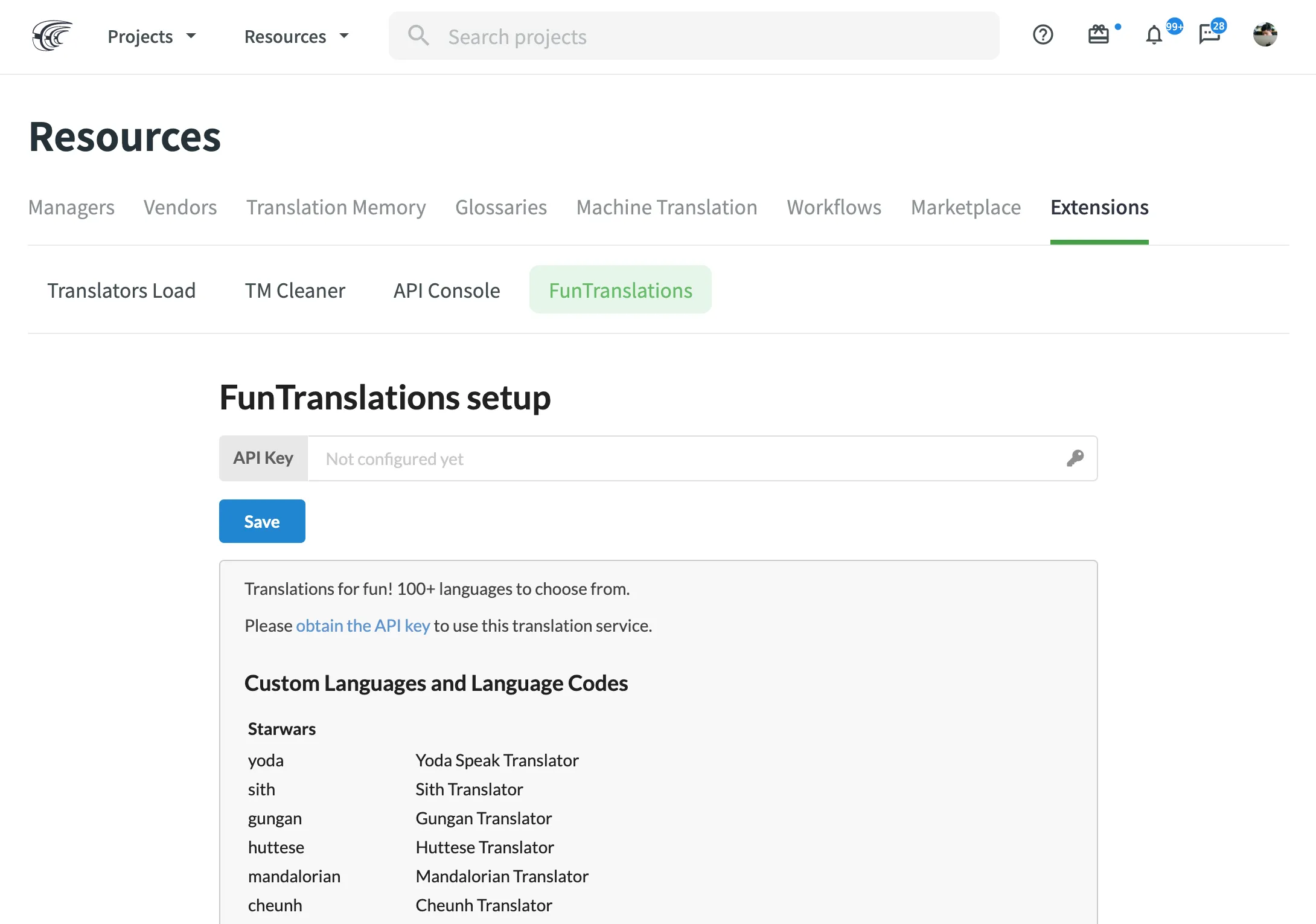The image size is (1316, 924).
Task: Open the help menu question mark icon
Action: [1043, 35]
